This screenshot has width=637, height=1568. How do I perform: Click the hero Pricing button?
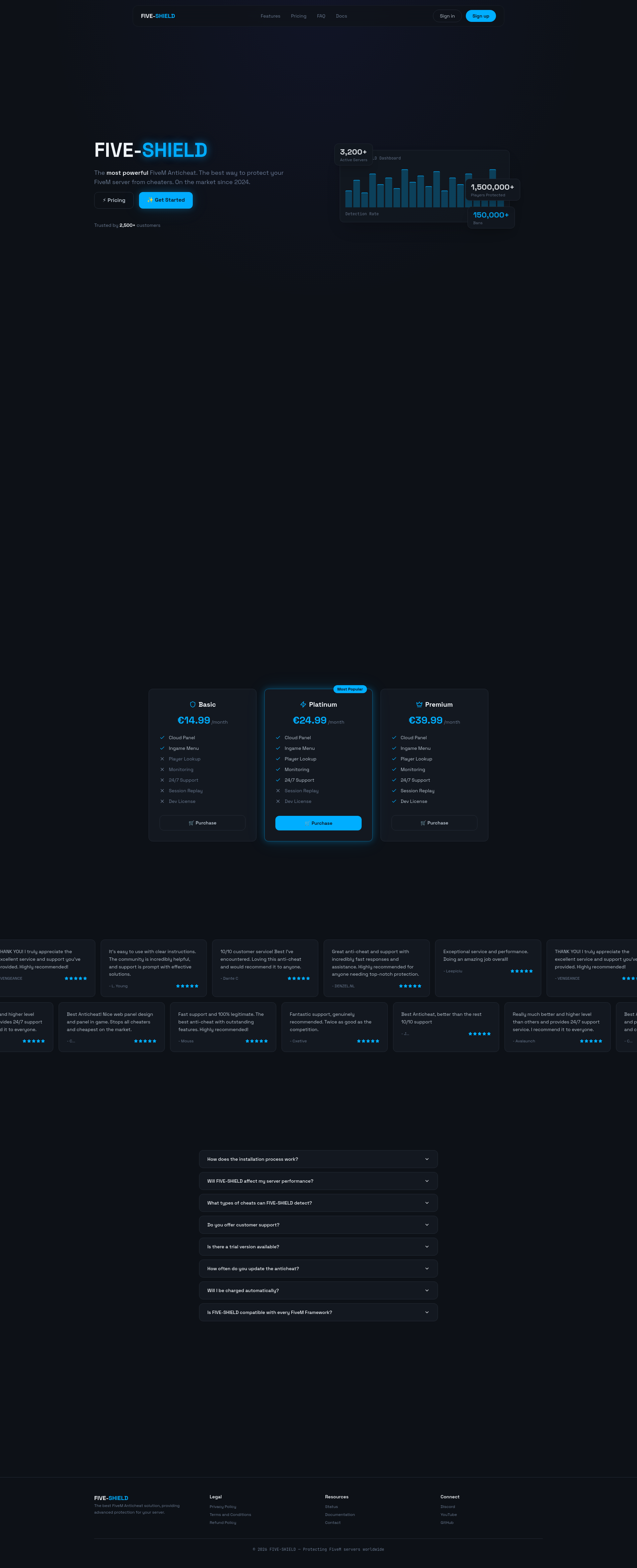(x=114, y=200)
